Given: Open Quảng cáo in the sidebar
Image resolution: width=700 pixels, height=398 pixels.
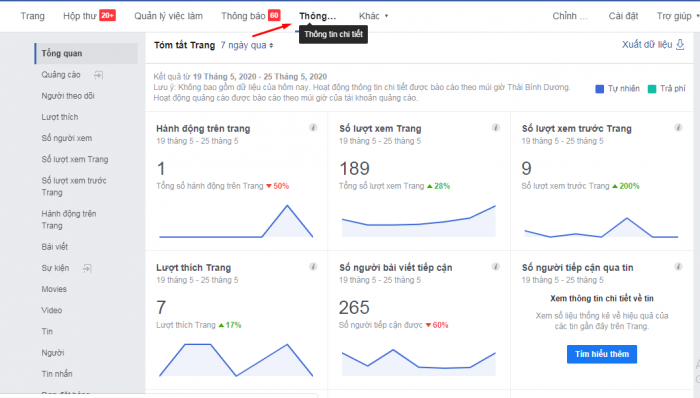Looking at the screenshot, I should point(61,75).
